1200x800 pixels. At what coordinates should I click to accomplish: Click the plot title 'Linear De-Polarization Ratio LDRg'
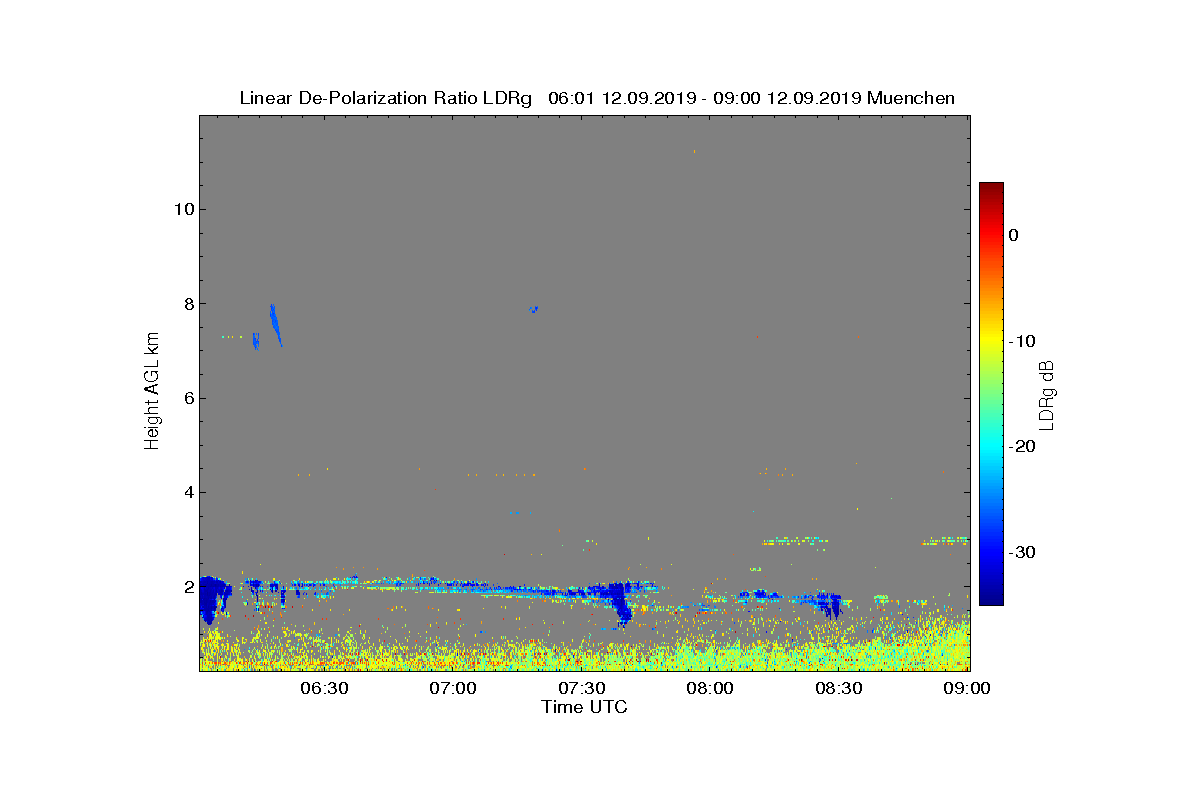387,98
